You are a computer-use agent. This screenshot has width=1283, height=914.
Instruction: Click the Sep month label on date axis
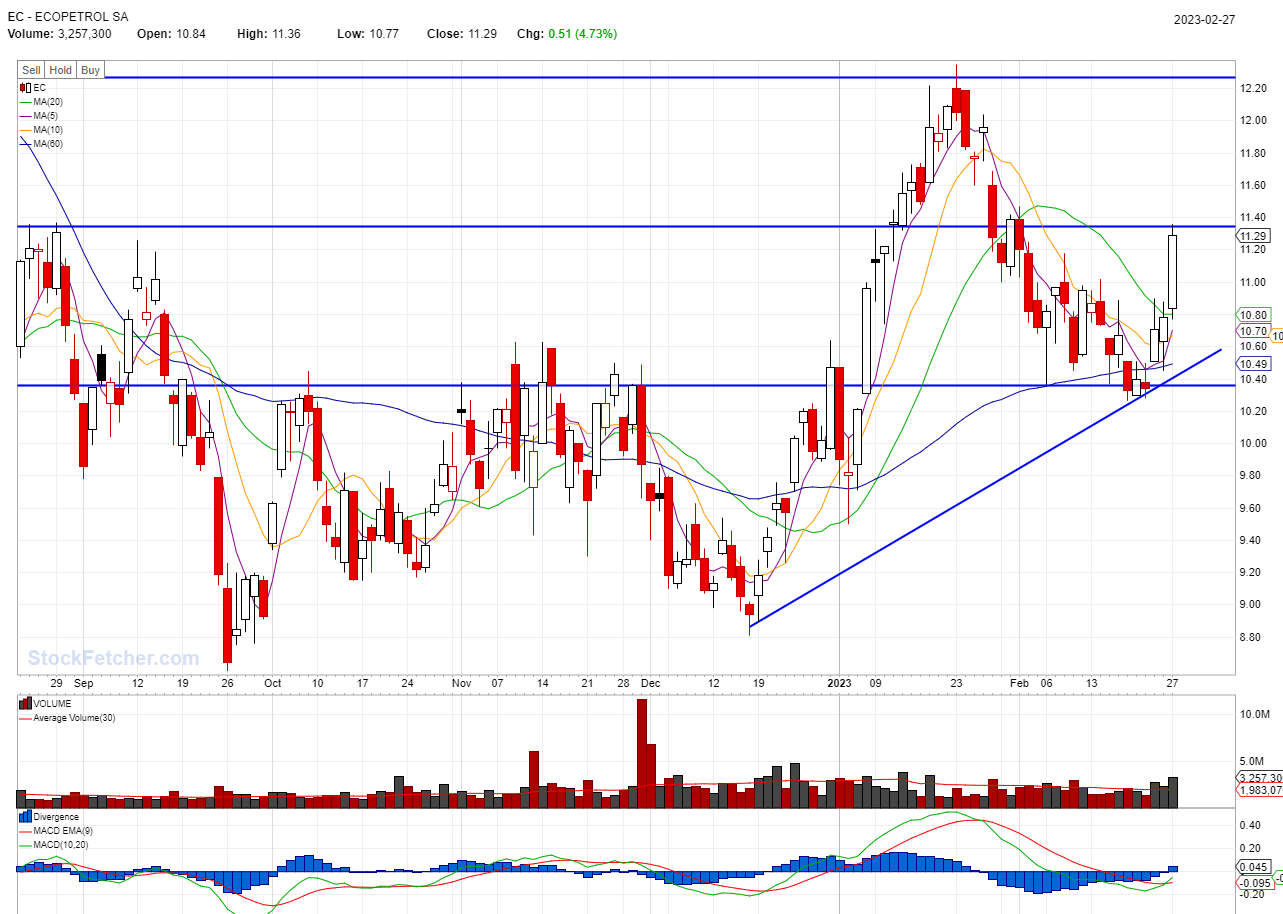[83, 683]
